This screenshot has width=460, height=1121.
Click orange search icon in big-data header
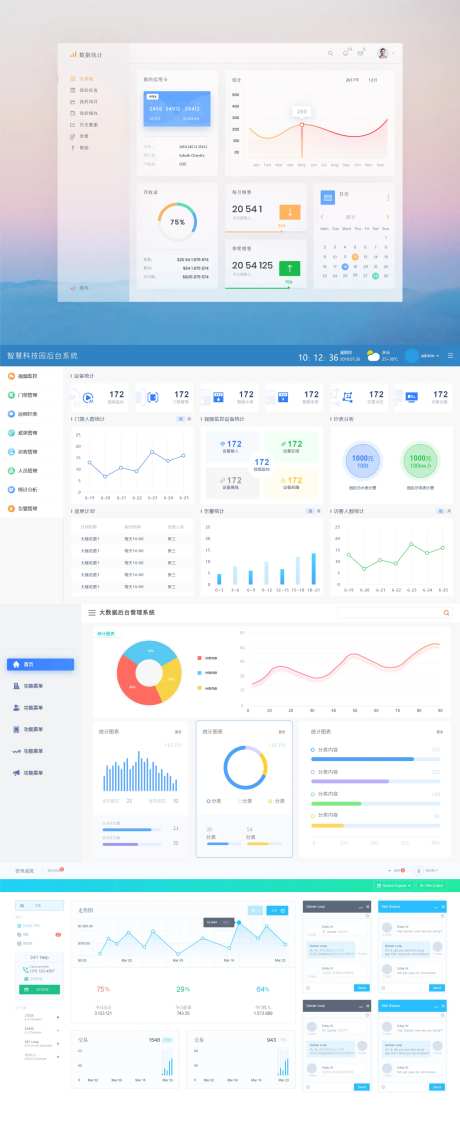[446, 613]
